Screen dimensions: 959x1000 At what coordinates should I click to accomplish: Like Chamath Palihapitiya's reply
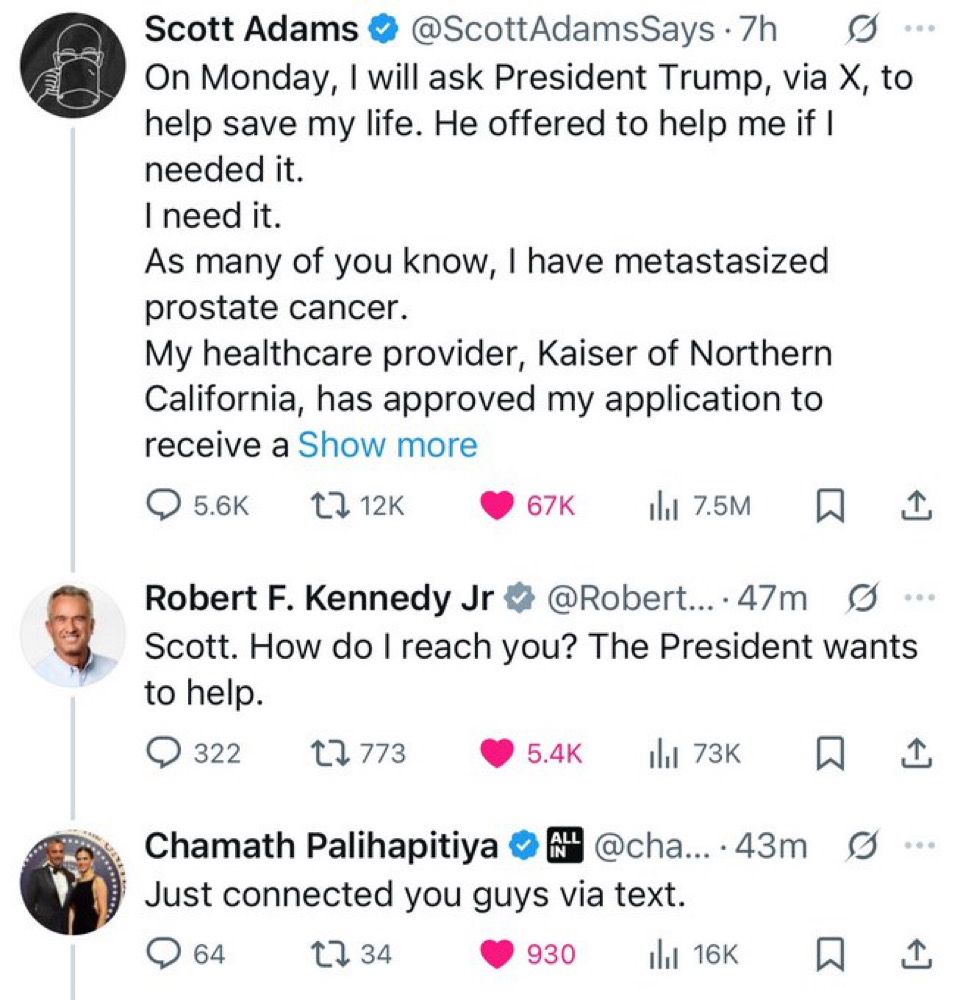tap(497, 955)
